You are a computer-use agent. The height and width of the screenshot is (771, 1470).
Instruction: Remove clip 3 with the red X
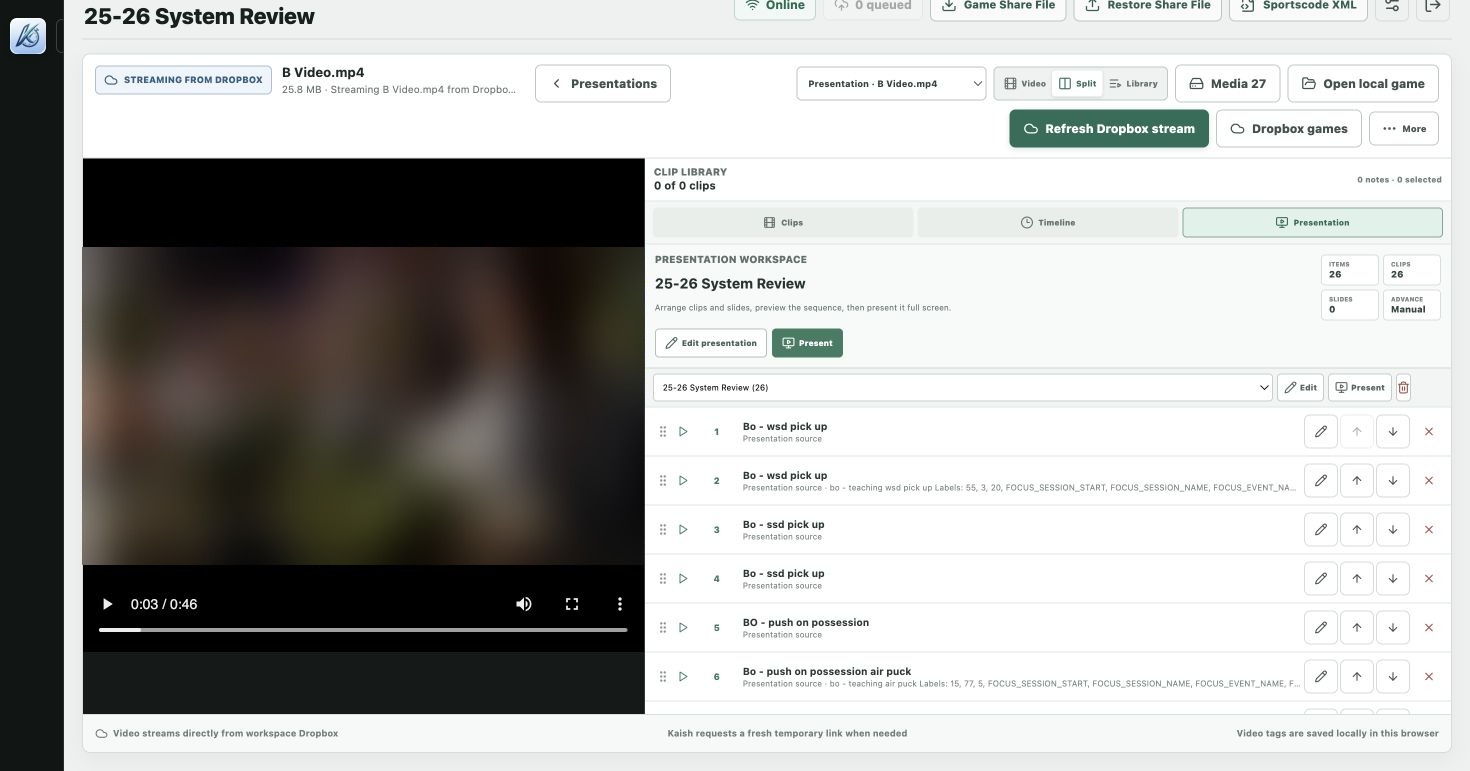click(1429, 530)
